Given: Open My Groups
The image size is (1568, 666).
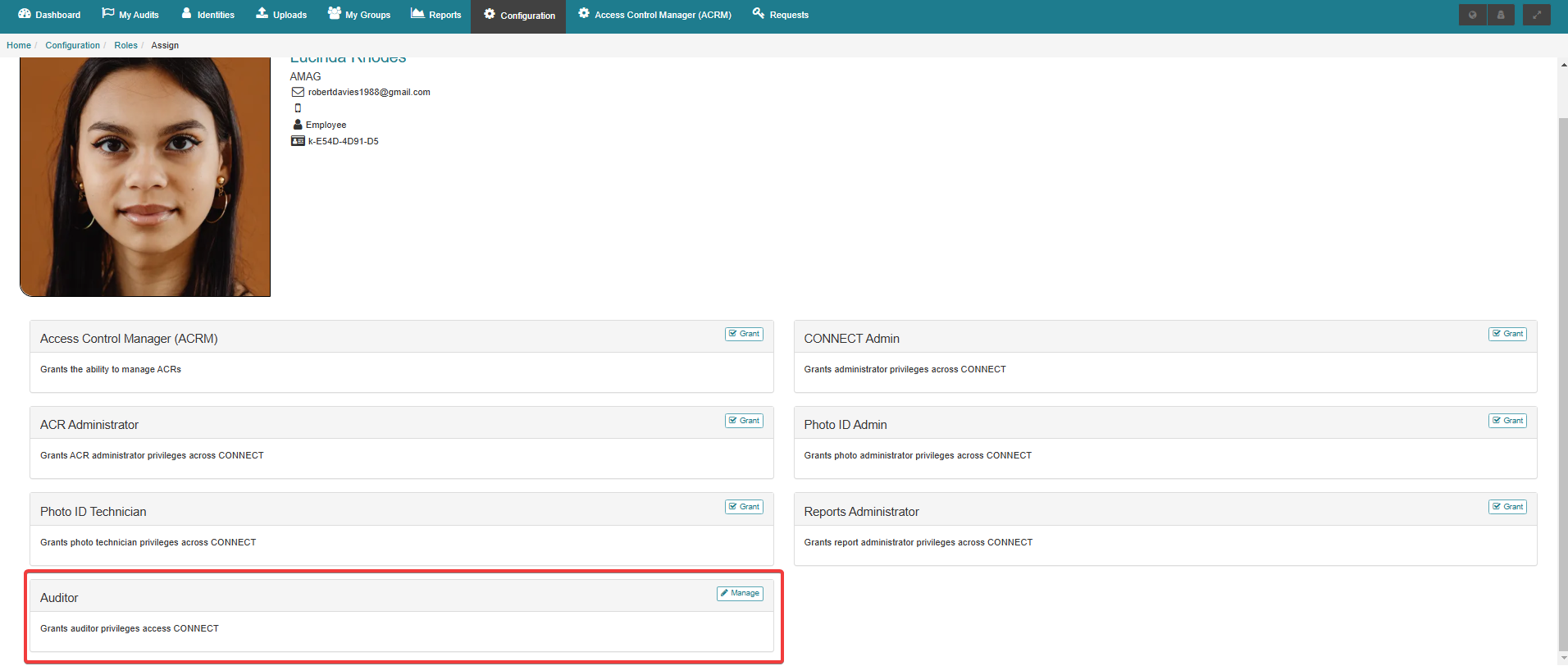Looking at the screenshot, I should tap(359, 15).
